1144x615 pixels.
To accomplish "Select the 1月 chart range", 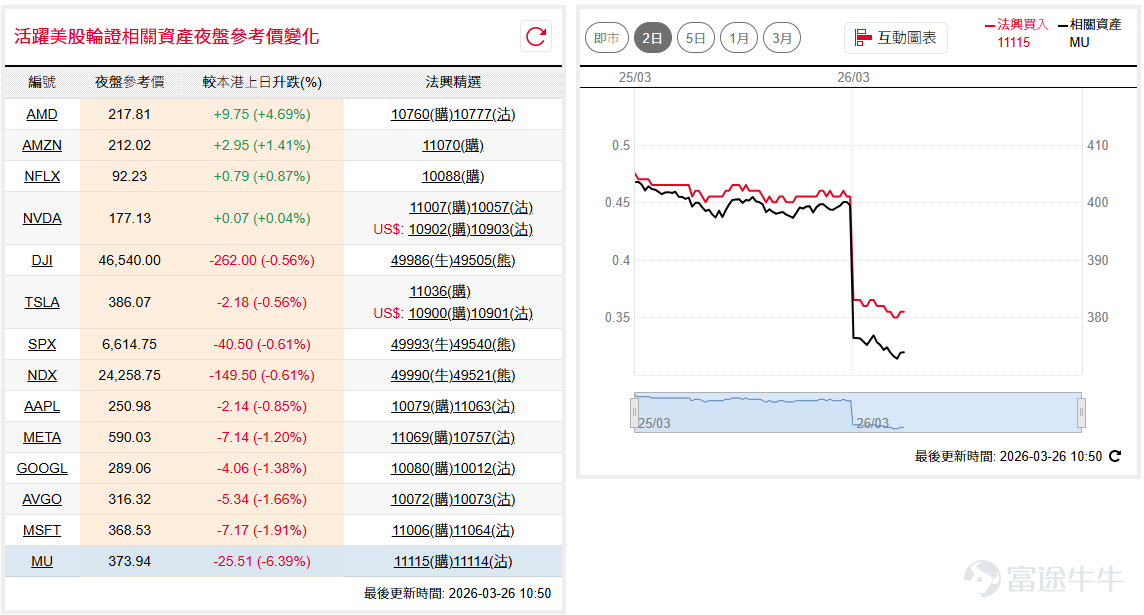I will [738, 38].
